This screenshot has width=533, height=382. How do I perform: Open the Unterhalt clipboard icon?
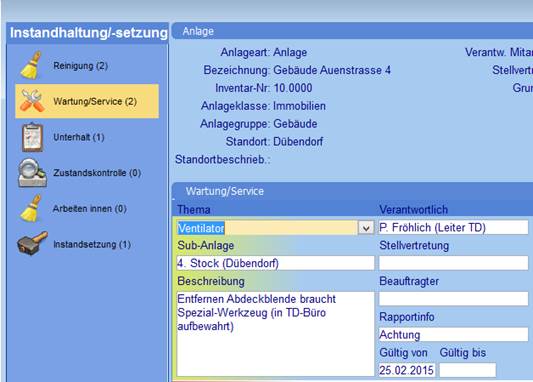(33, 137)
